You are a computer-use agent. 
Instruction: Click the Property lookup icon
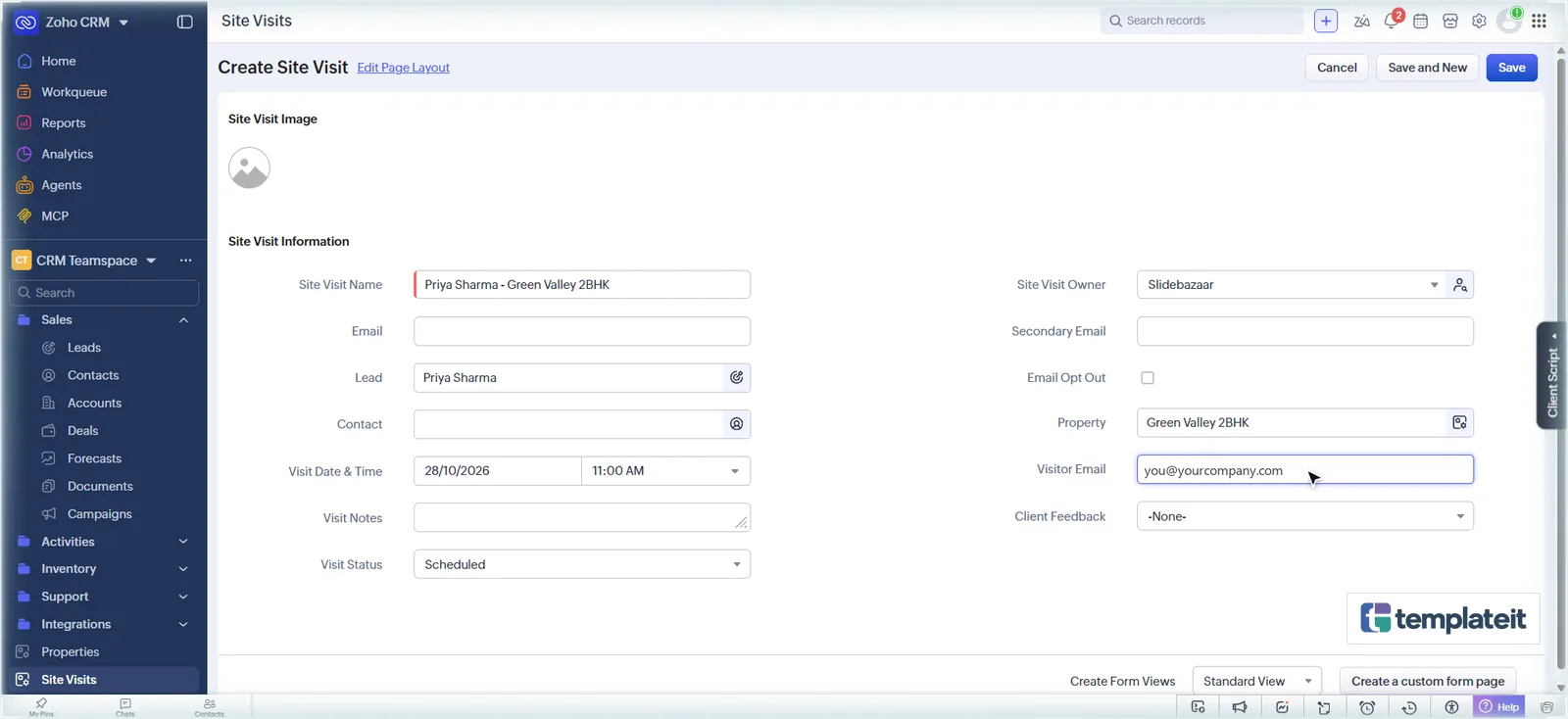click(1459, 422)
